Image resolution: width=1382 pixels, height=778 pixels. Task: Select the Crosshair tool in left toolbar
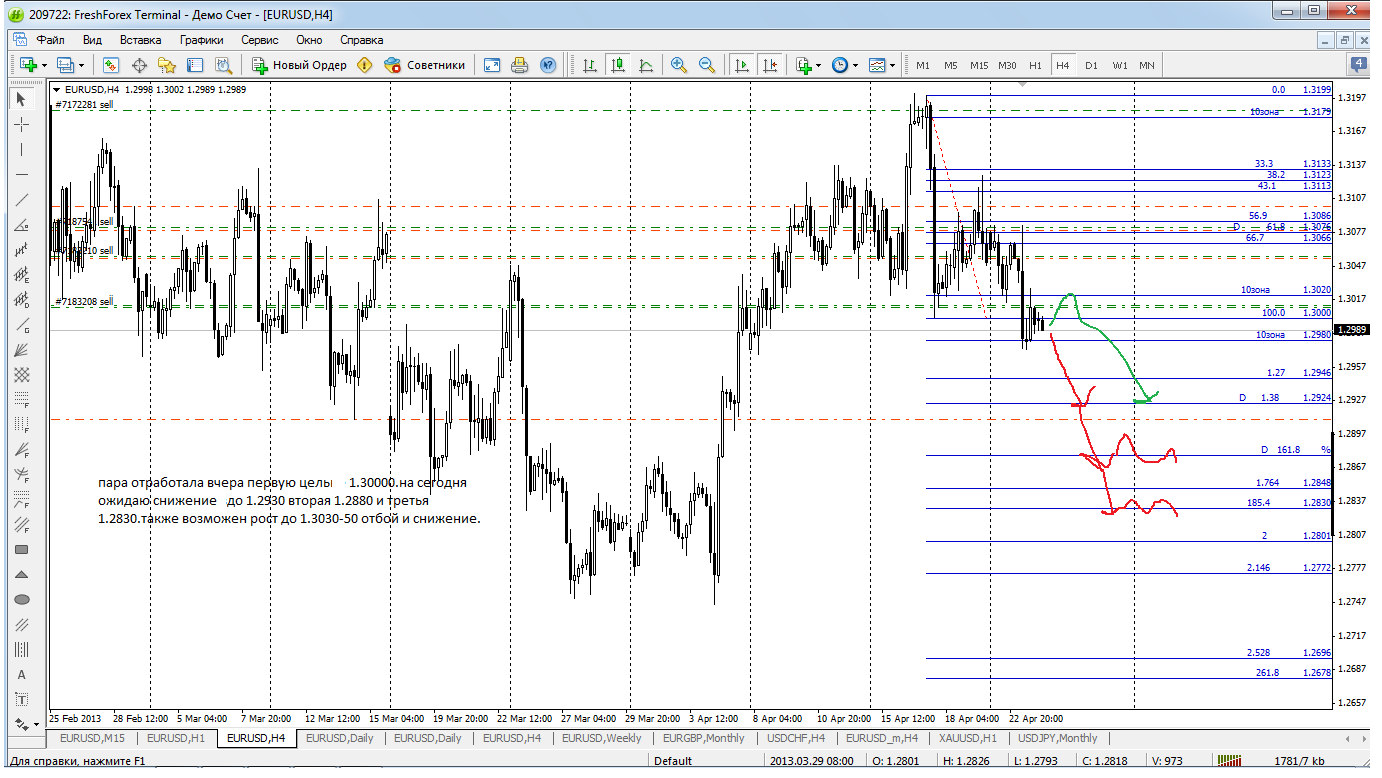pyautogui.click(x=22, y=124)
